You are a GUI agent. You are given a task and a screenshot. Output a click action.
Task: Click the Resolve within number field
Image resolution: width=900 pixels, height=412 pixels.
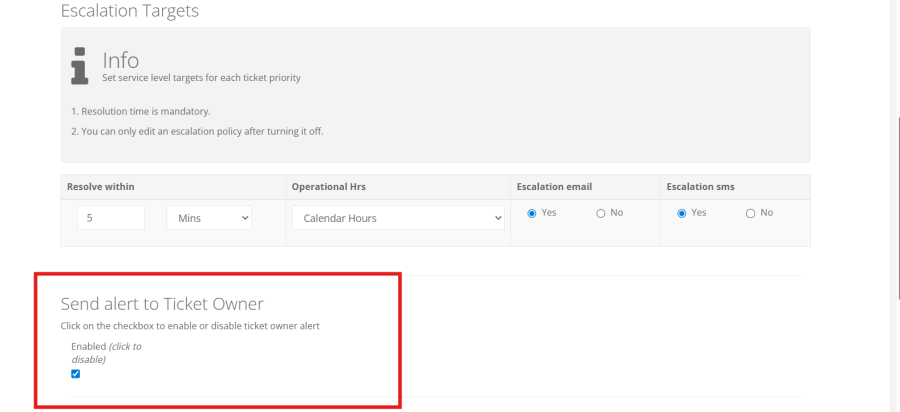(111, 218)
